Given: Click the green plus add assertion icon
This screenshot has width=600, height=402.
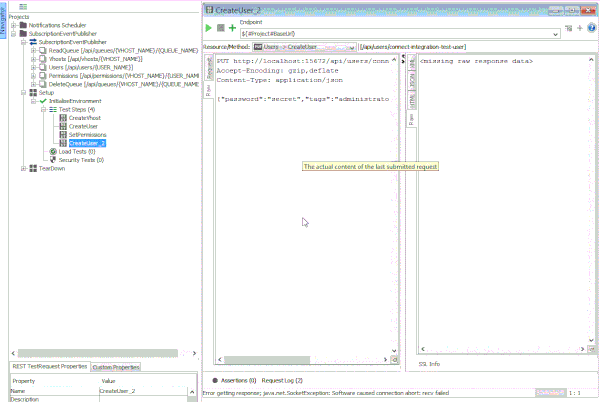Looking at the screenshot, I should 232,28.
